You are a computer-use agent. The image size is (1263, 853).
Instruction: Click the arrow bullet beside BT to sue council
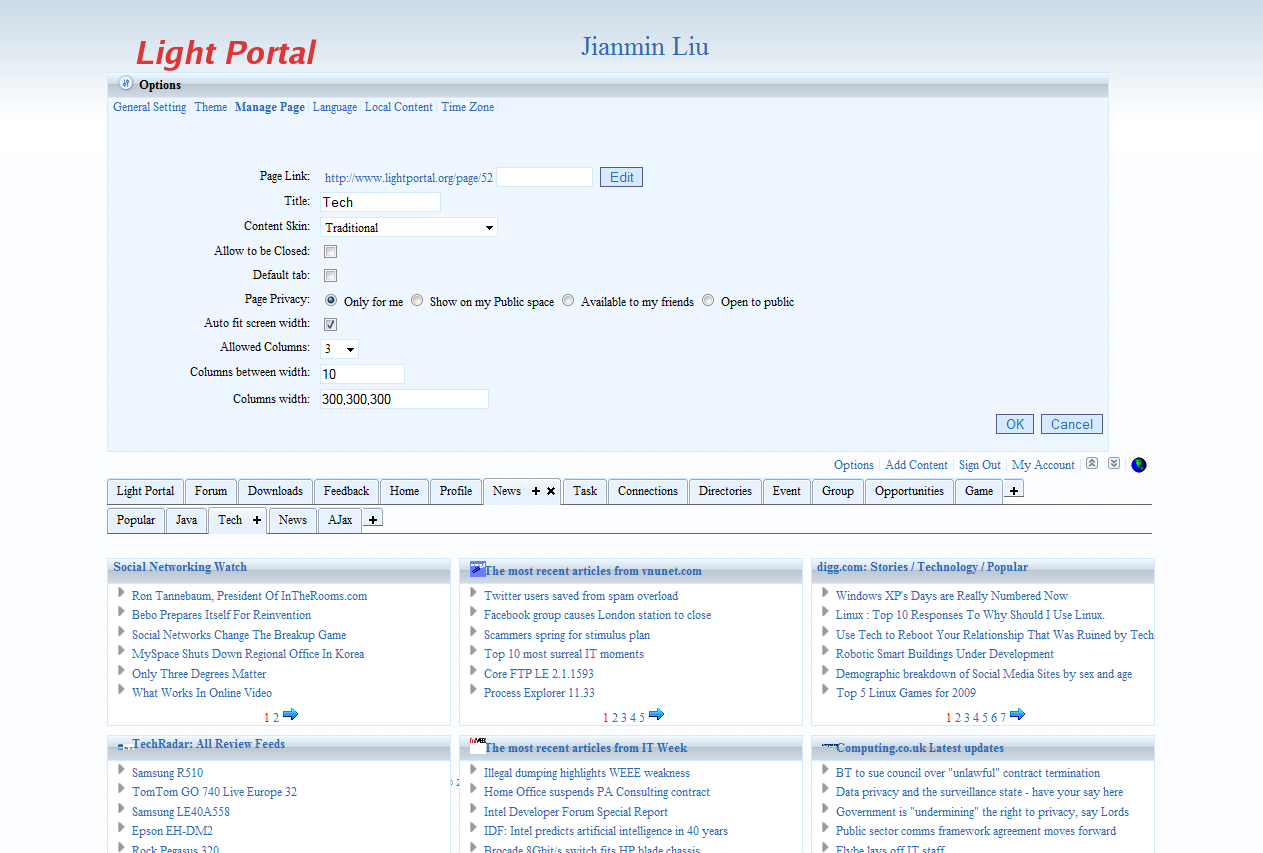coord(826,770)
